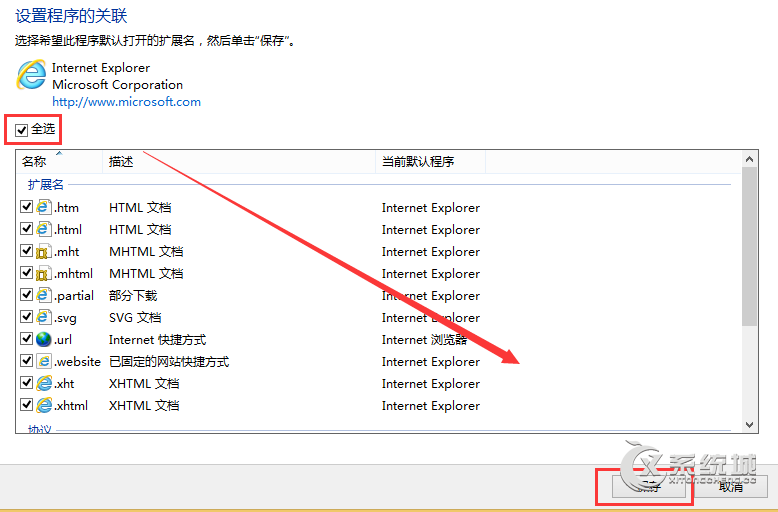Image resolution: width=778 pixels, height=512 pixels.
Task: Click the Internet 快捷方式 description text
Action: coord(157,339)
